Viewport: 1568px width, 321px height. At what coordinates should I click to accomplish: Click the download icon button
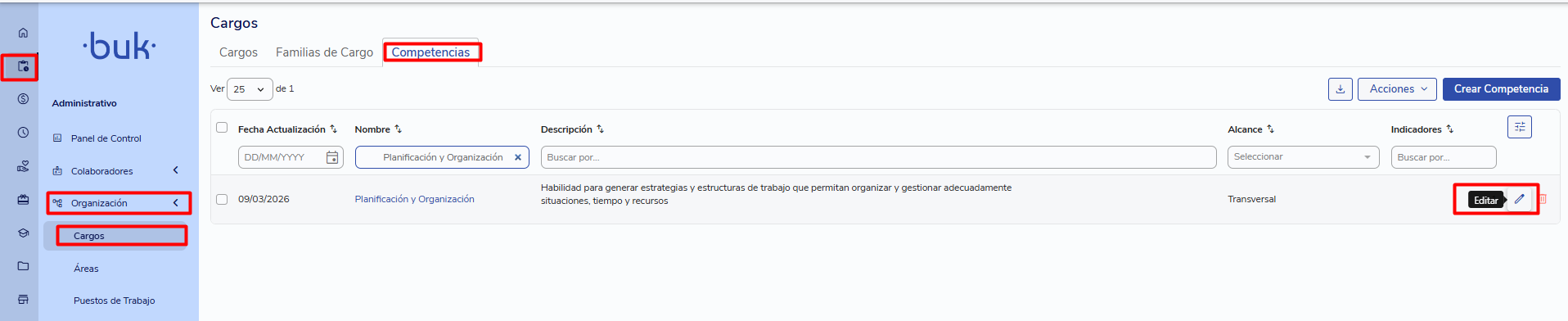coord(1340,88)
